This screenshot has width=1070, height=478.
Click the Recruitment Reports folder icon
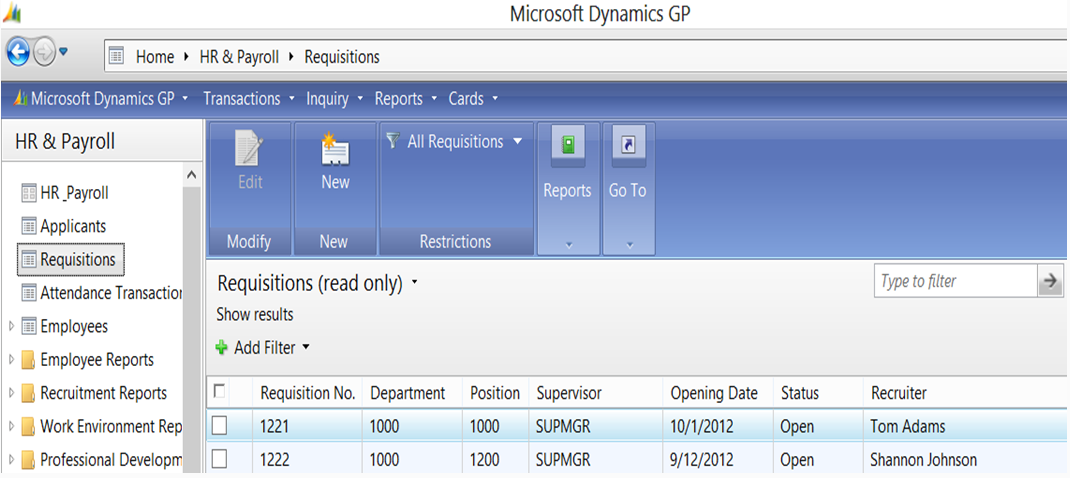point(28,393)
